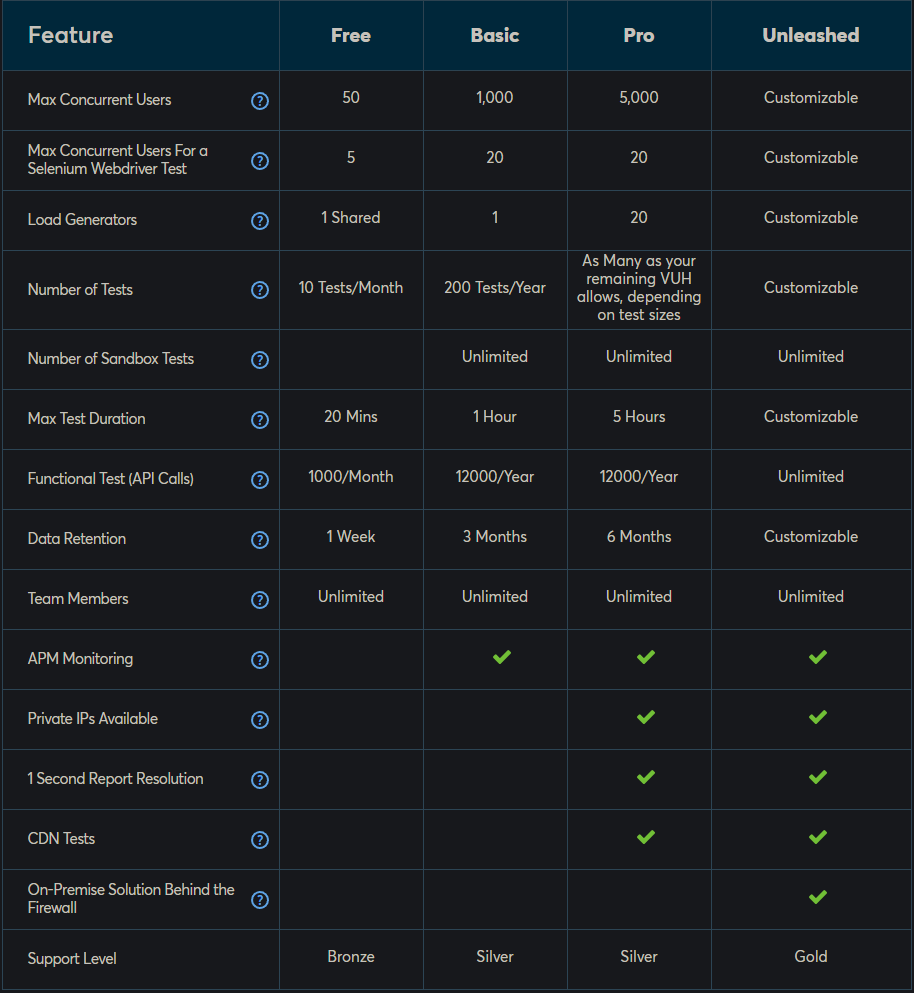Click Selenium Webdriver Test help icon
This screenshot has width=914, height=993.
260,161
